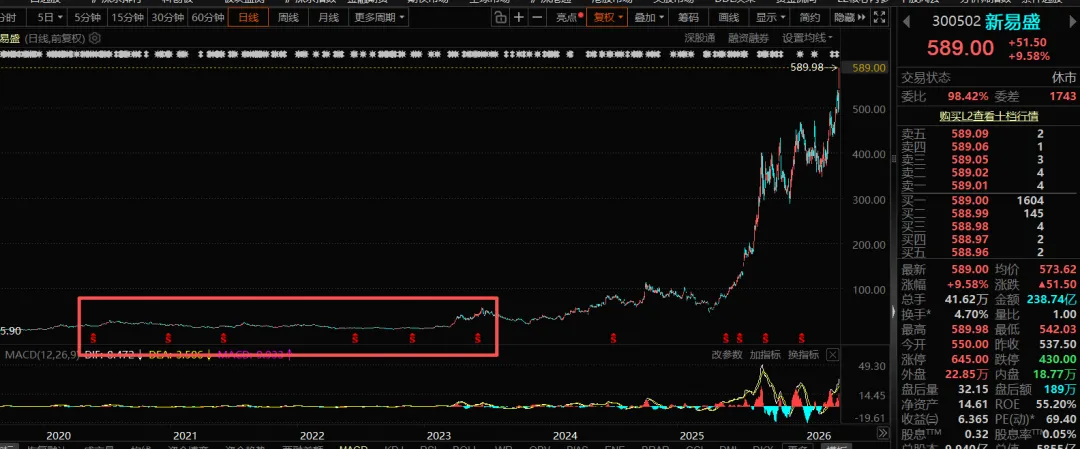This screenshot has width=1080, height=449.
Task: Select the 月线 monthly chart
Action: [328, 17]
